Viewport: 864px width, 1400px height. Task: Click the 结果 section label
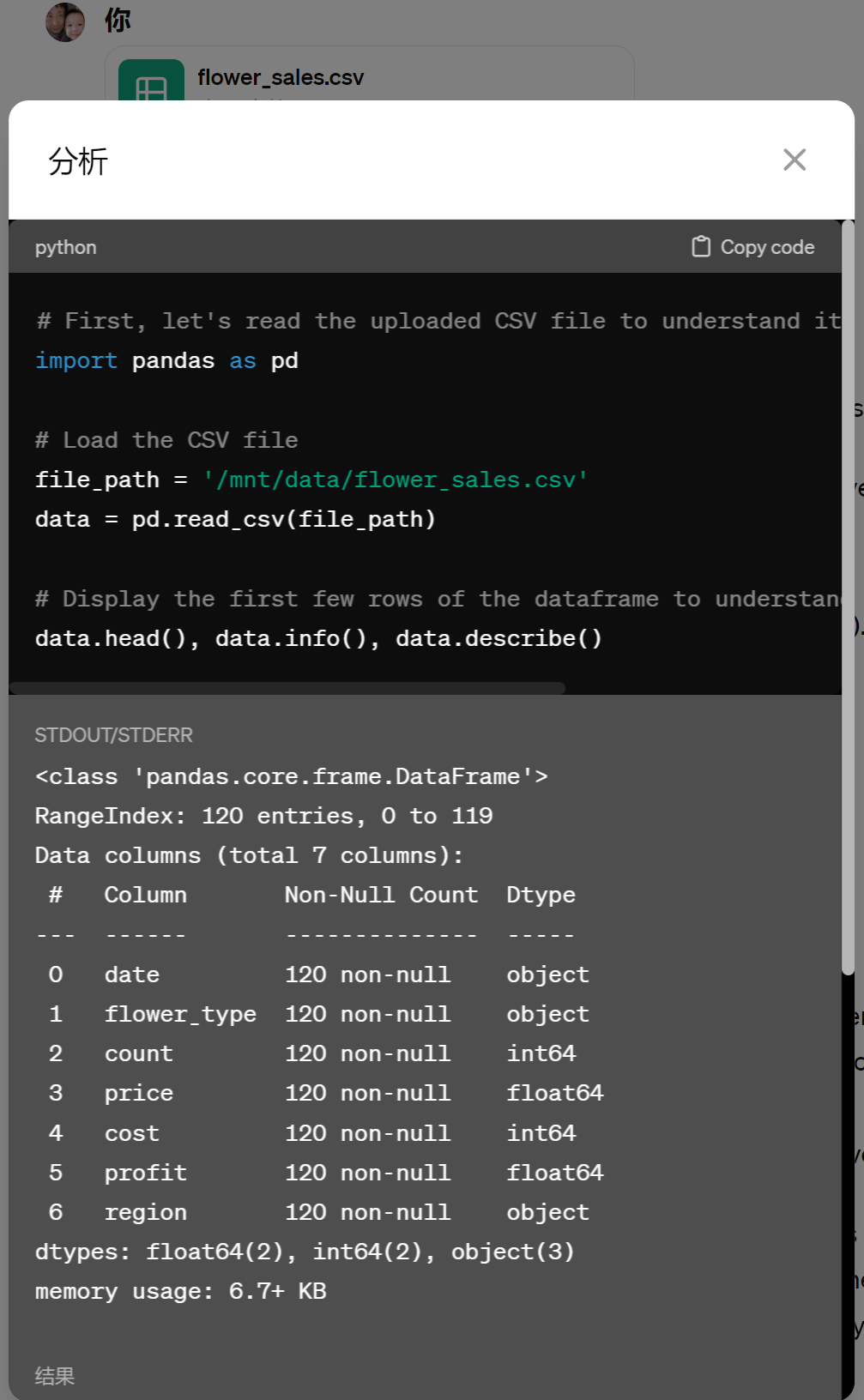(55, 1376)
